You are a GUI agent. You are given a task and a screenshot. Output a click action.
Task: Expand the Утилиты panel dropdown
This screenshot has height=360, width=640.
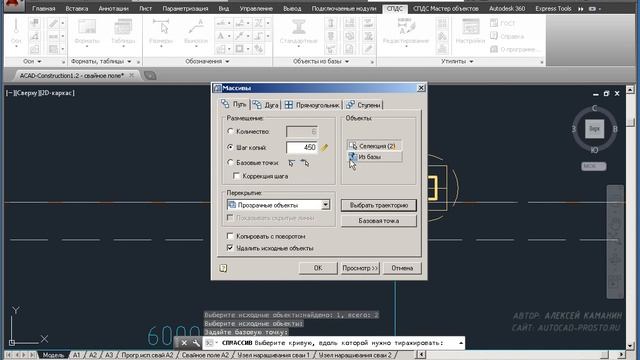pos(471,62)
